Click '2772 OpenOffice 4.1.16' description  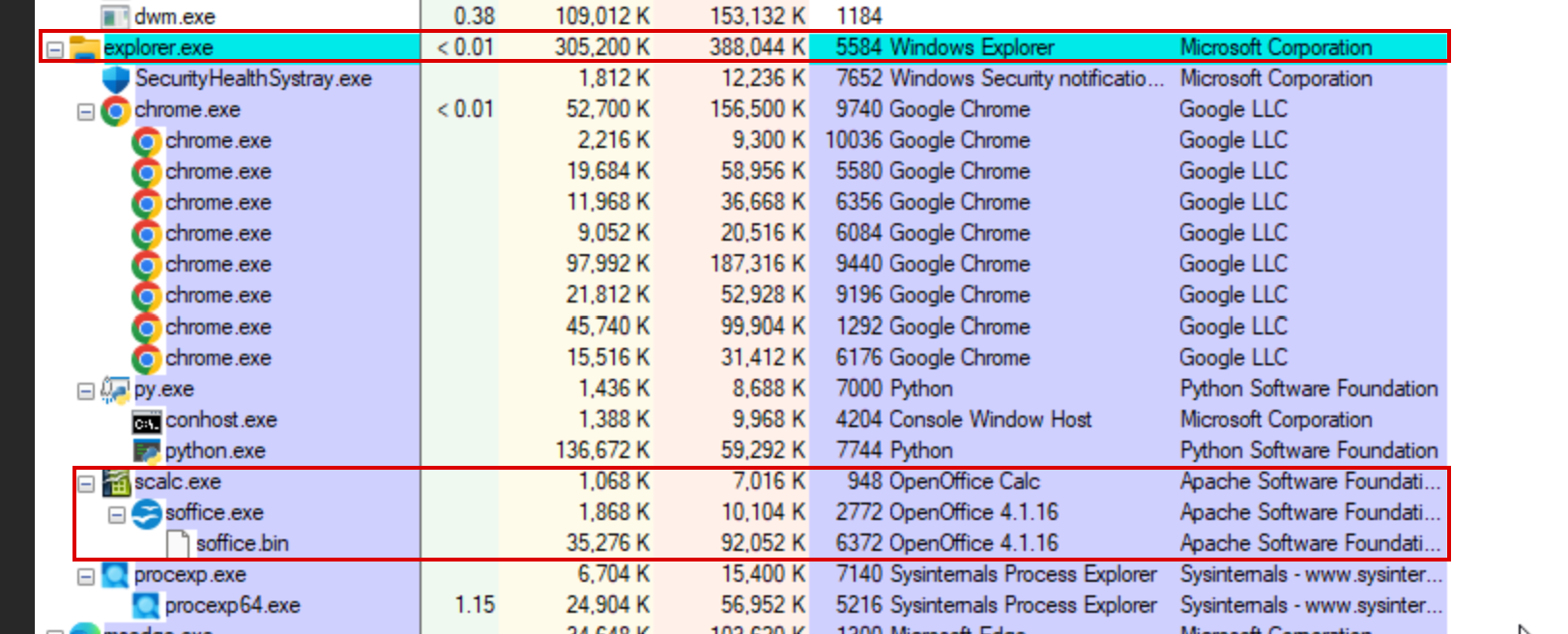click(x=947, y=512)
